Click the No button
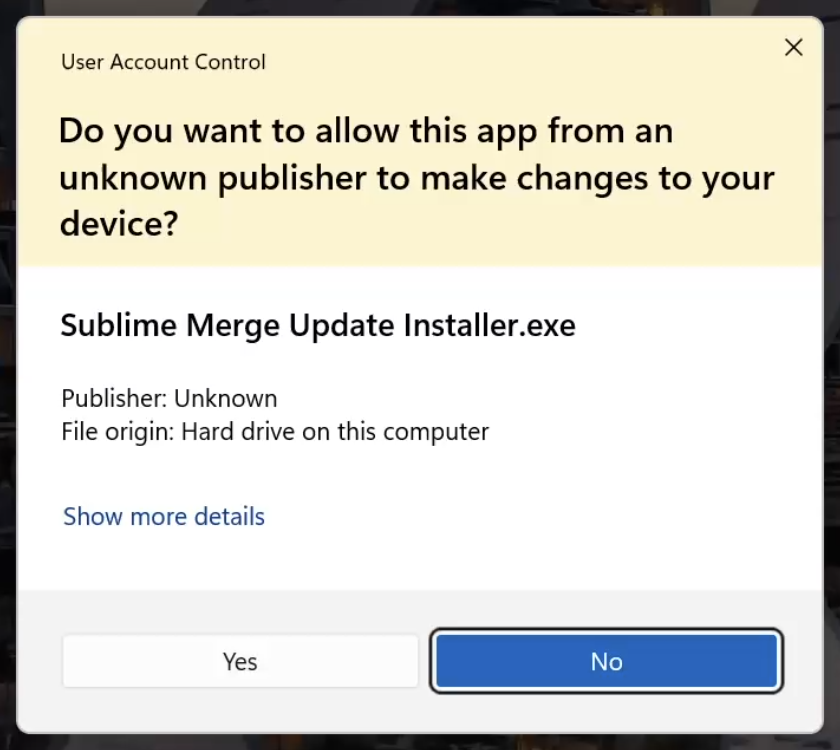Screen dimensions: 840x750 point(606,661)
